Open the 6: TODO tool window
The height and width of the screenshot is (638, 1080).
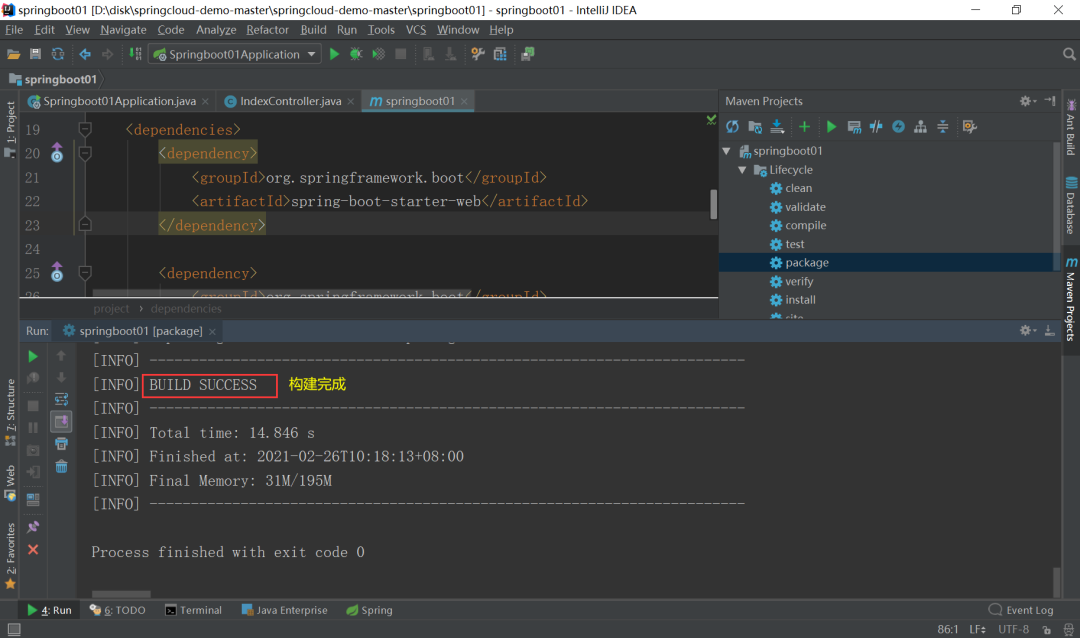[118, 610]
